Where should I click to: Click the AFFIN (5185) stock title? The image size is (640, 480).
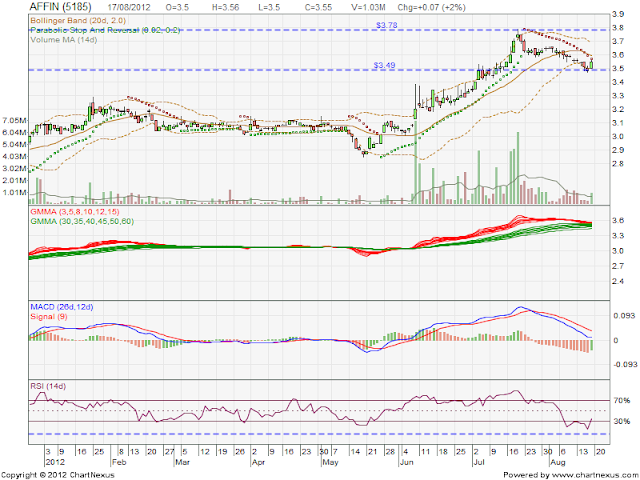[60, 7]
